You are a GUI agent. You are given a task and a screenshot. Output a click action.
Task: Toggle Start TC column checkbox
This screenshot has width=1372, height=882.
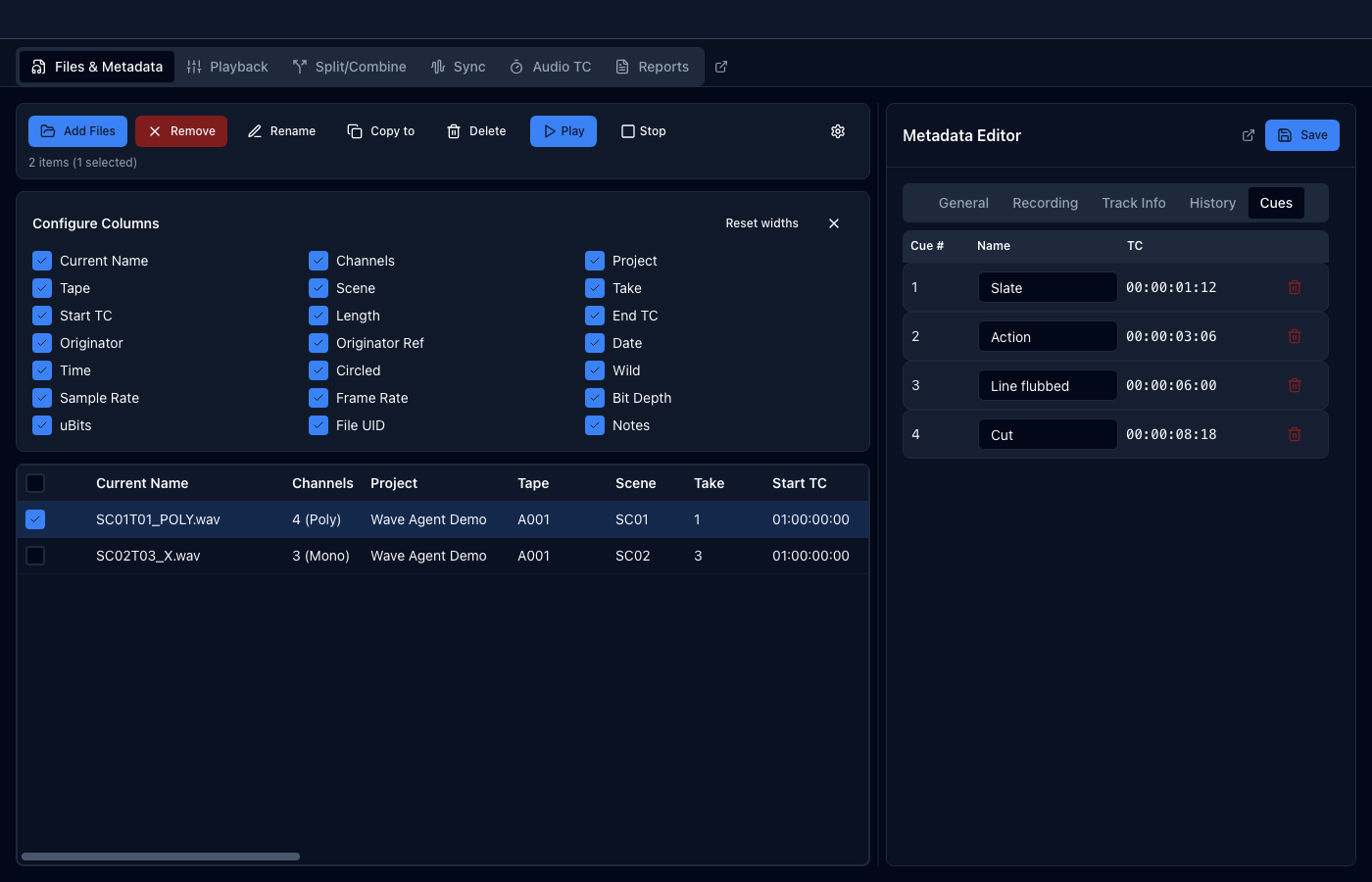[x=42, y=316]
